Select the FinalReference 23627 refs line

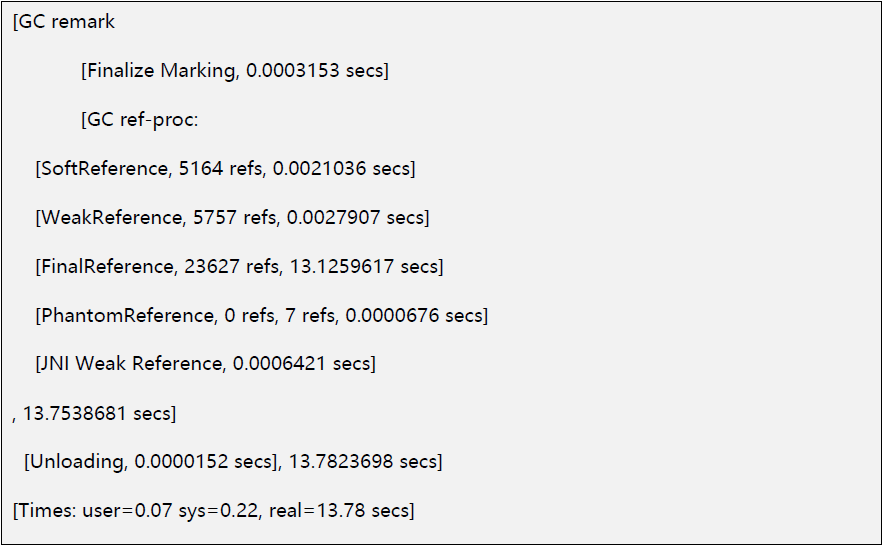click(239, 266)
